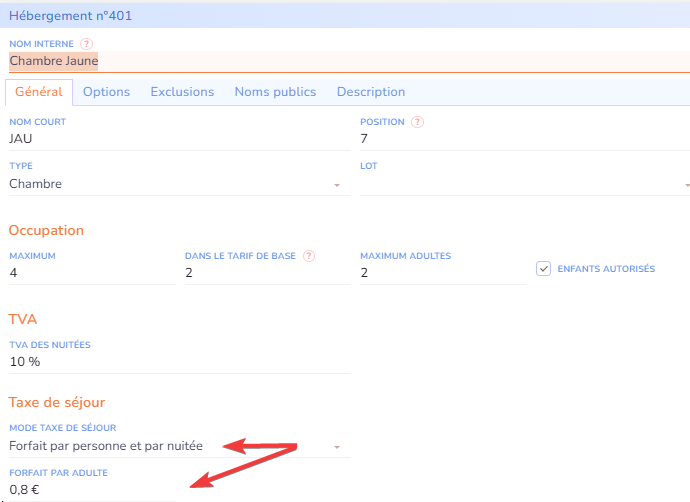Switch to the Général tab
This screenshot has width=690, height=502.
pos(39,92)
